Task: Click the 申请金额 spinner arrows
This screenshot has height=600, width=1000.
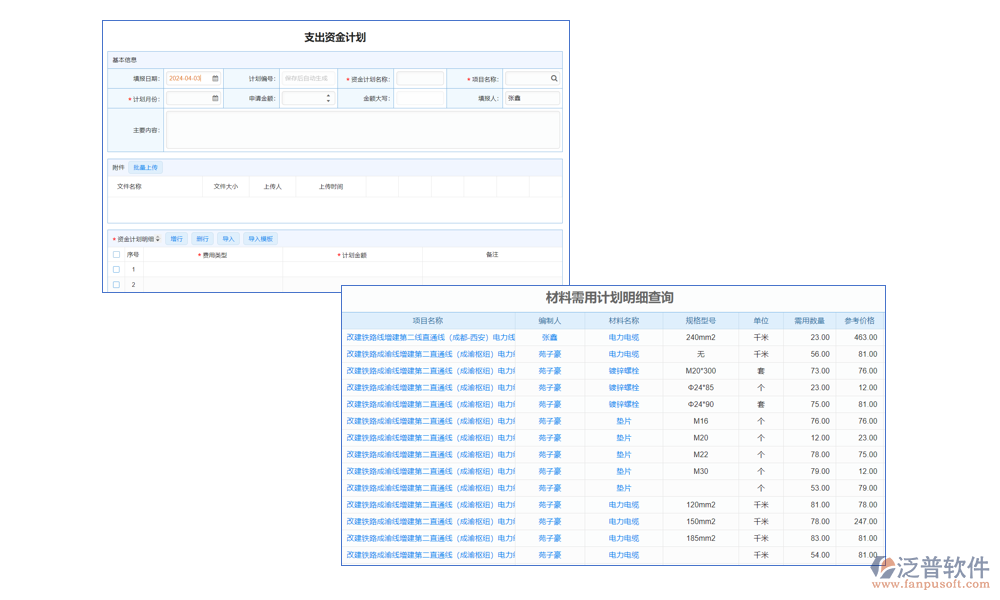Action: (x=328, y=99)
